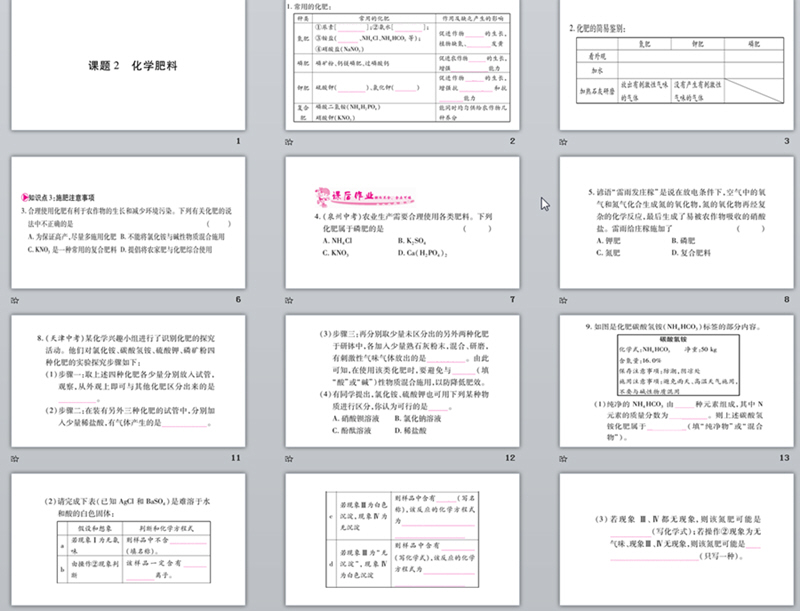The width and height of the screenshot is (800, 611).
Task: Click the transition star icon under slide 7
Action: tap(288, 299)
